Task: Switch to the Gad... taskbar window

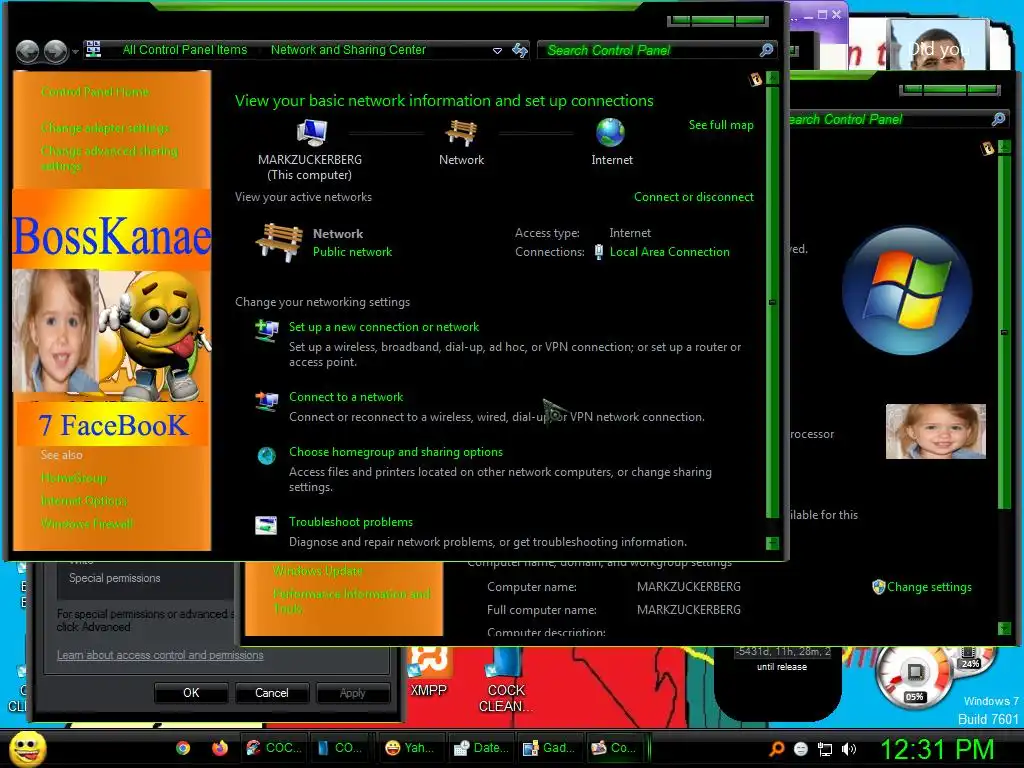Action: [549, 748]
